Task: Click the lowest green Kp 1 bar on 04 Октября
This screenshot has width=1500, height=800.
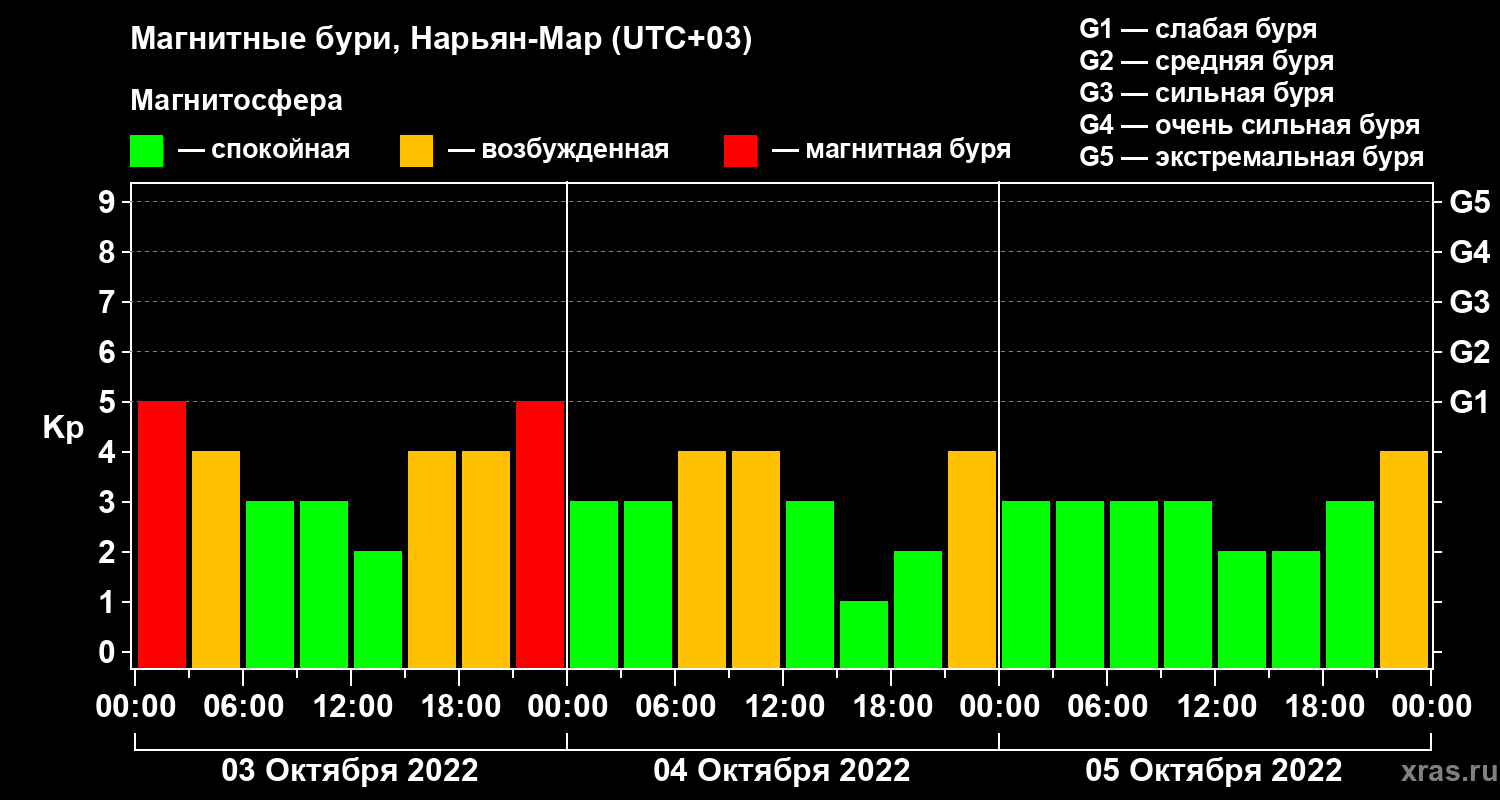Action: tap(864, 634)
